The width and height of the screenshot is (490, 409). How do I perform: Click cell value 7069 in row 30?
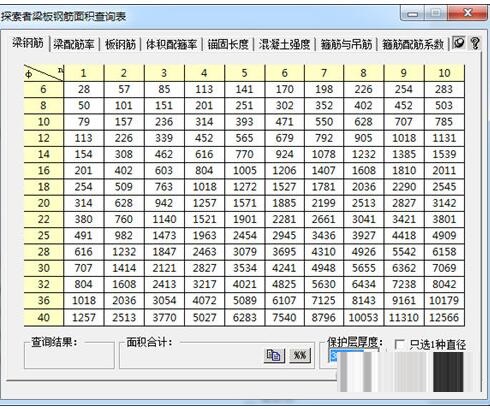tap(444, 268)
